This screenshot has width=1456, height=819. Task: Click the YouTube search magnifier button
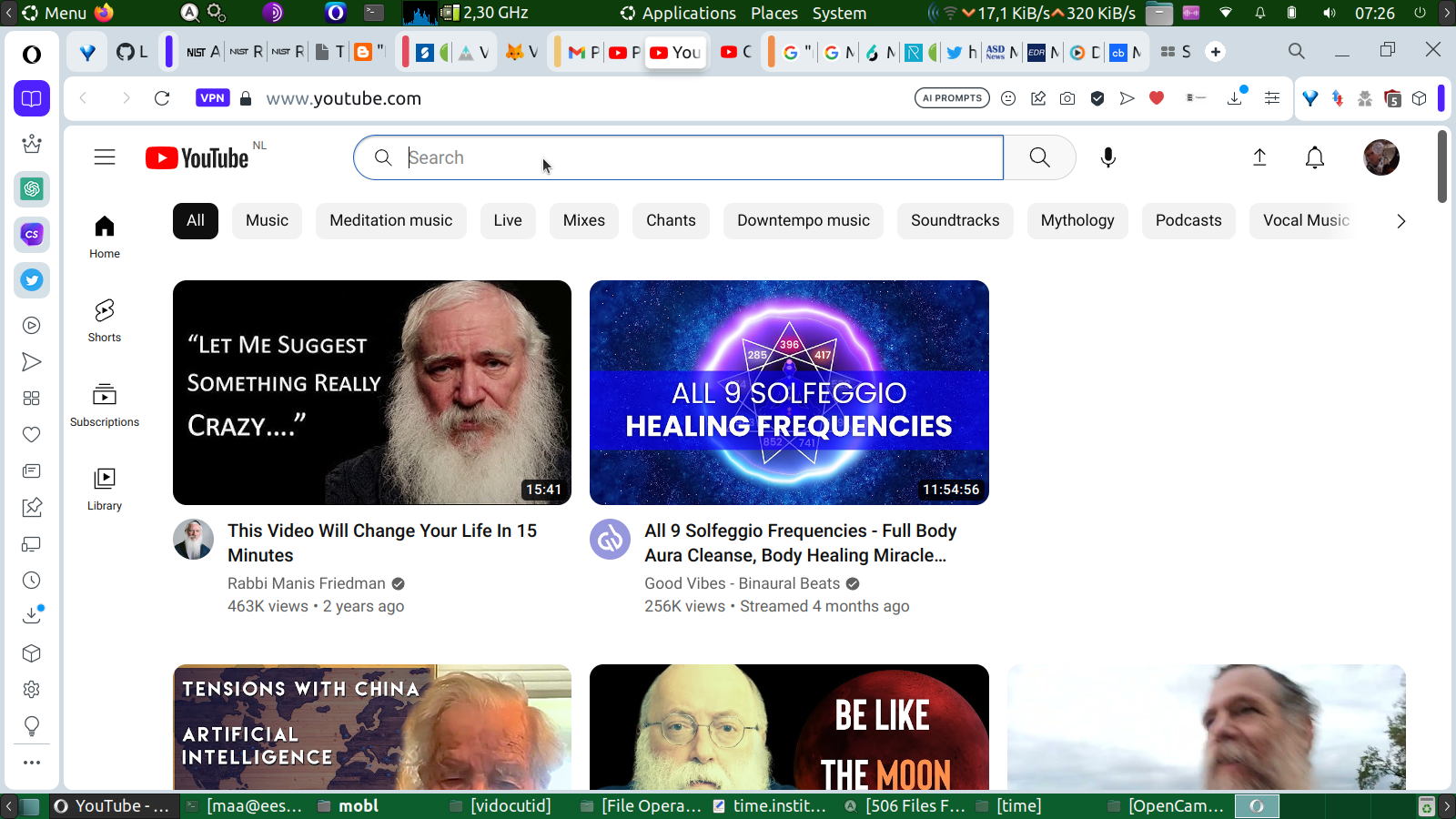(x=1040, y=157)
